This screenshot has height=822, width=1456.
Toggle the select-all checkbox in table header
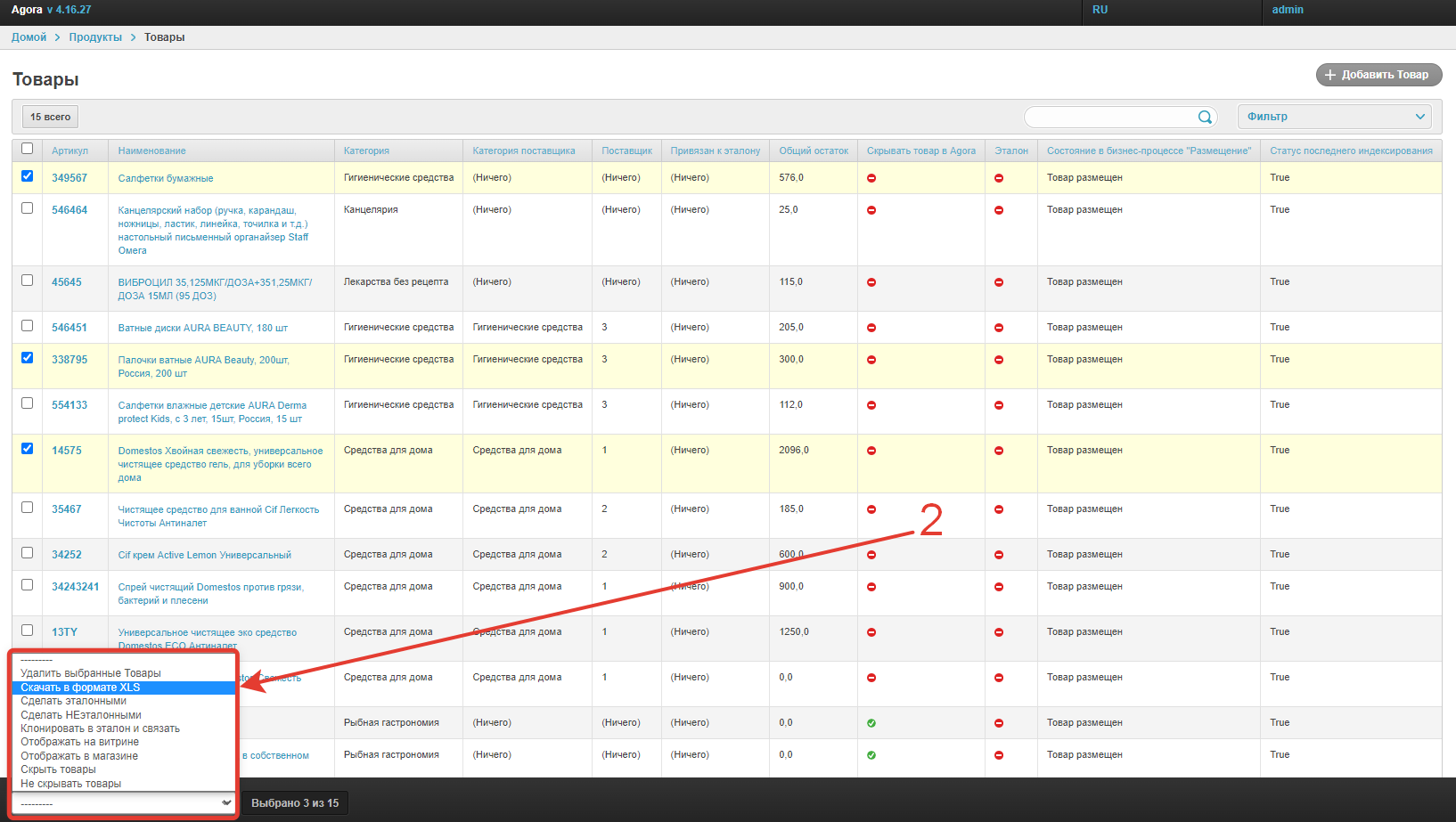[27, 149]
